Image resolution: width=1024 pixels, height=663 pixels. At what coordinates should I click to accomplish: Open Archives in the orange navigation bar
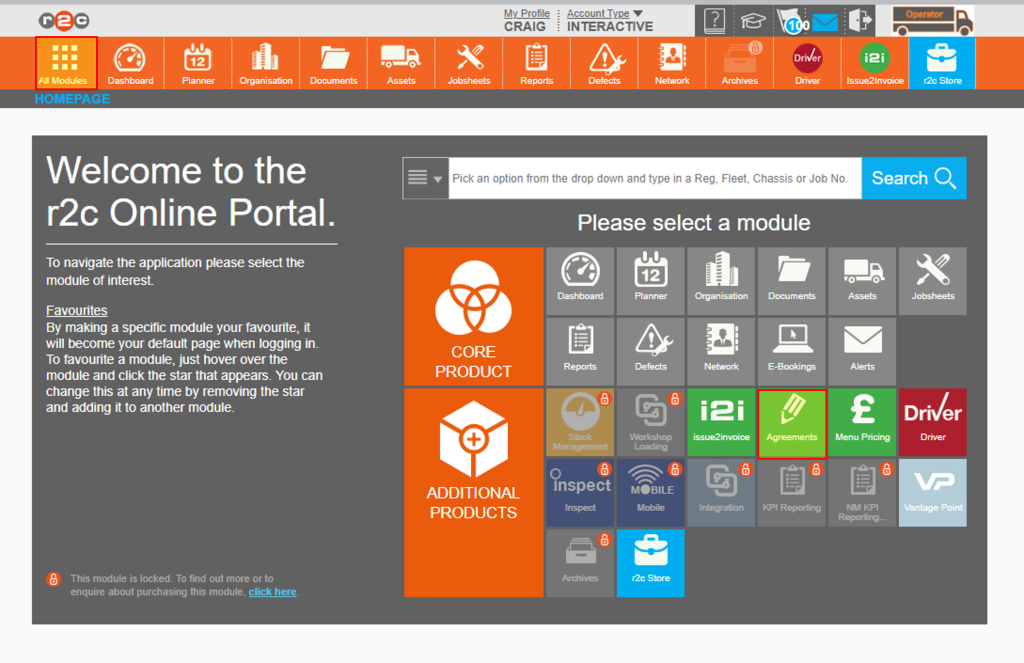pos(740,63)
